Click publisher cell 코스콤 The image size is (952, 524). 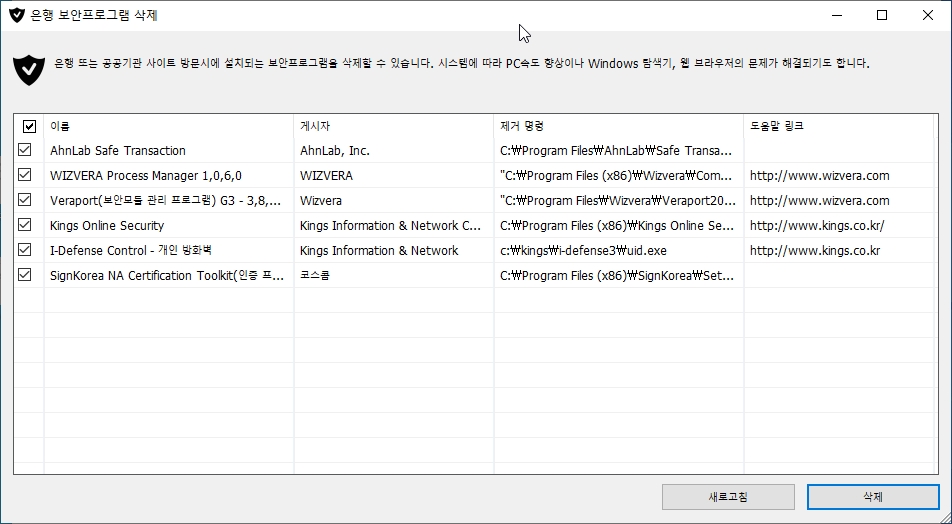point(314,275)
